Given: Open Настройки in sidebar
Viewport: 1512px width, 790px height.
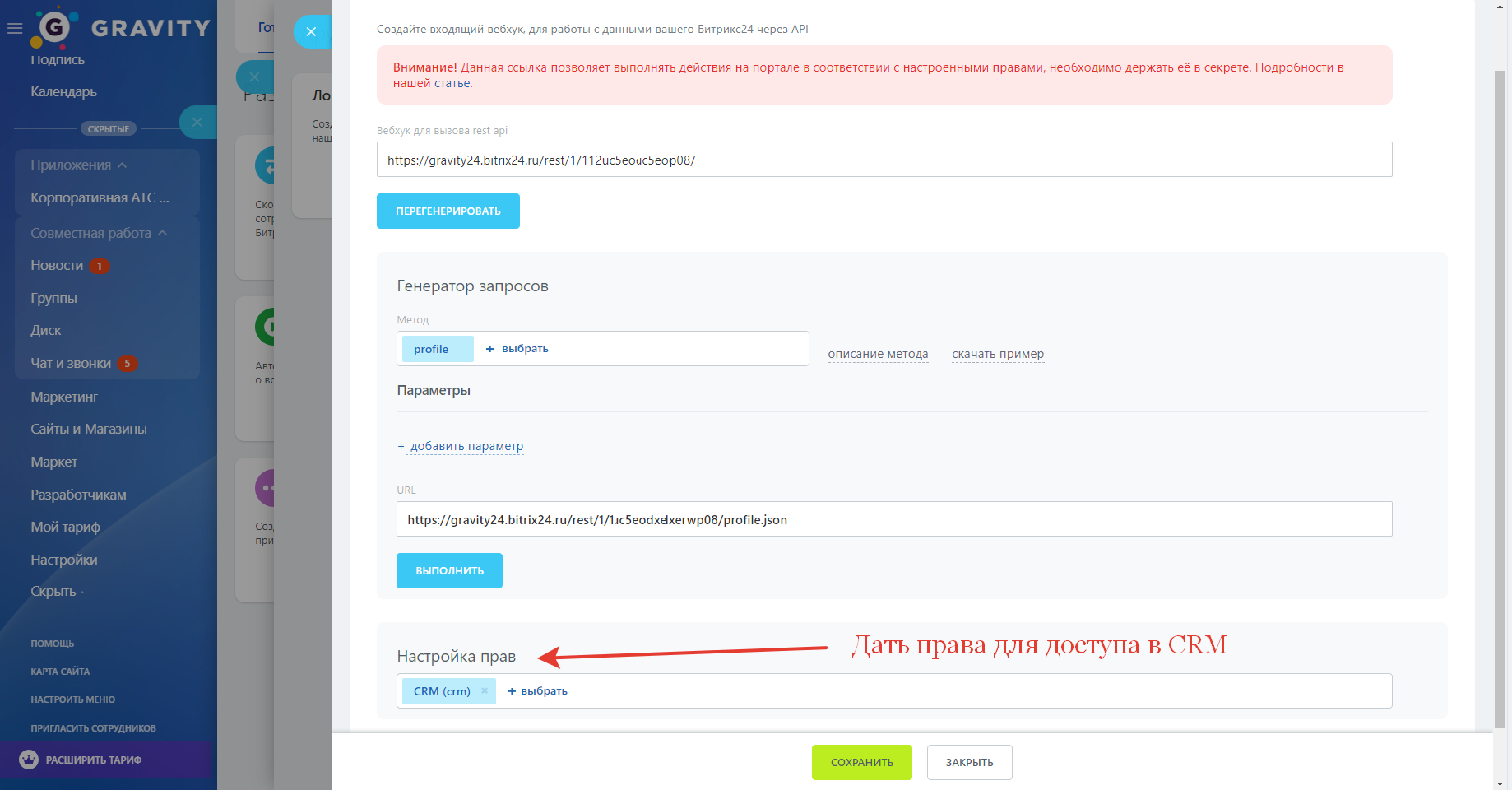Looking at the screenshot, I should [64, 560].
